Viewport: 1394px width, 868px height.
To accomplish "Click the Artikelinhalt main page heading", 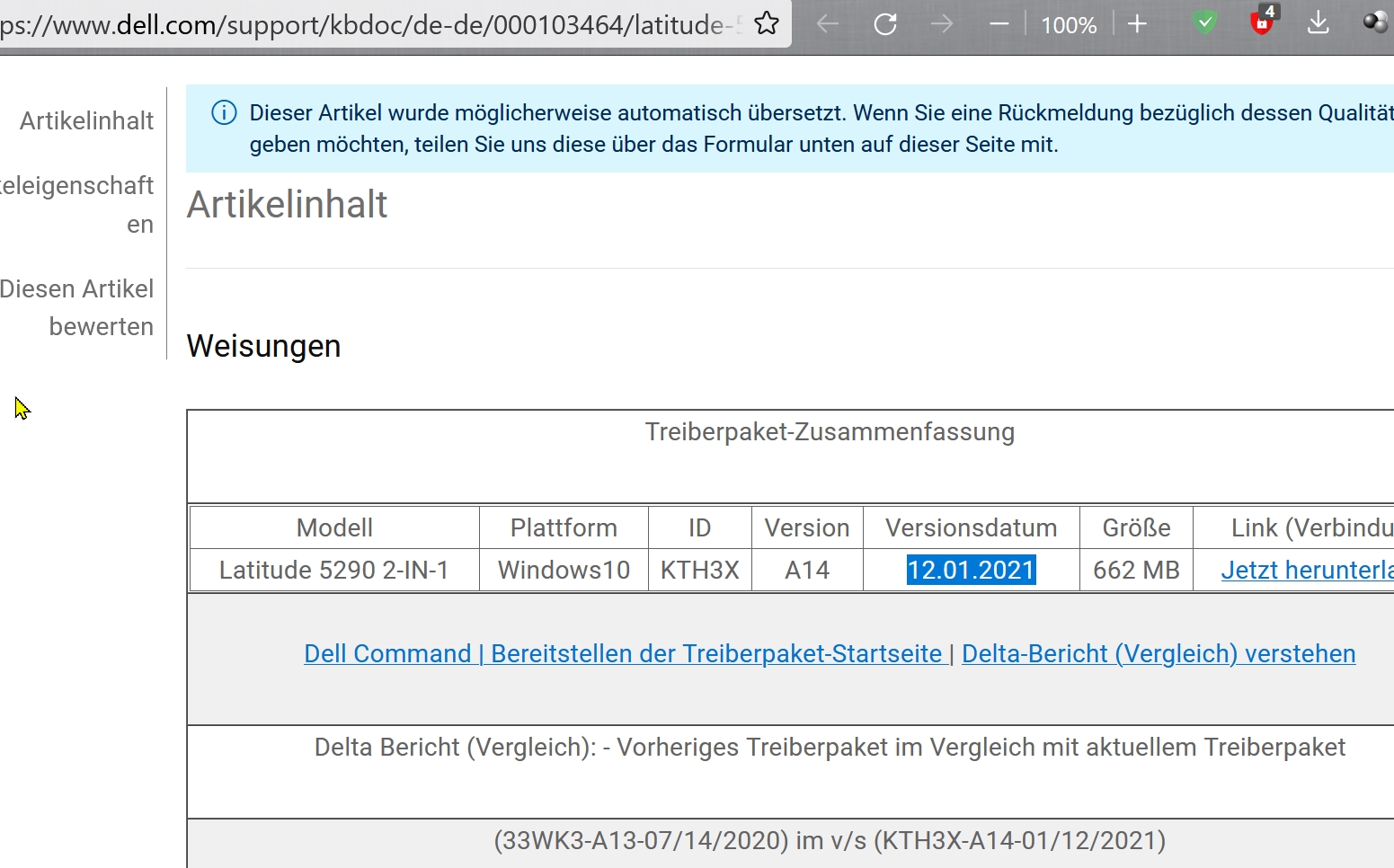I will [x=287, y=204].
